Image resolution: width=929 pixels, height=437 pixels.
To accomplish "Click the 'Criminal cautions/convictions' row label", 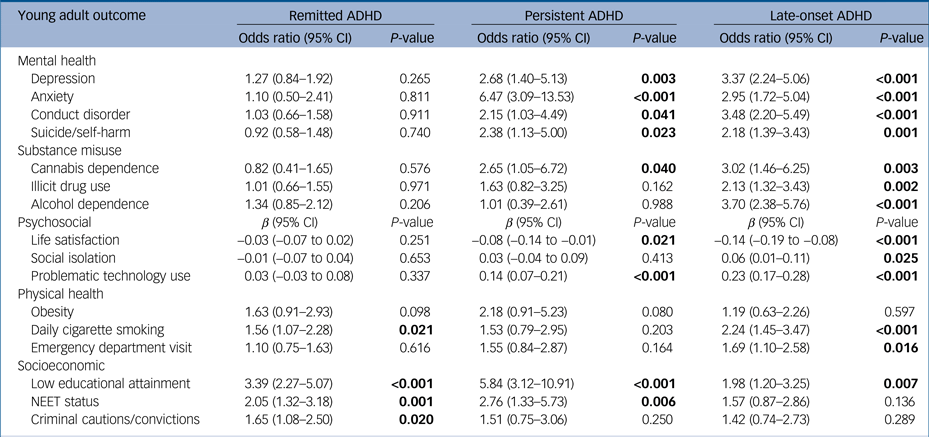I will pos(115,419).
